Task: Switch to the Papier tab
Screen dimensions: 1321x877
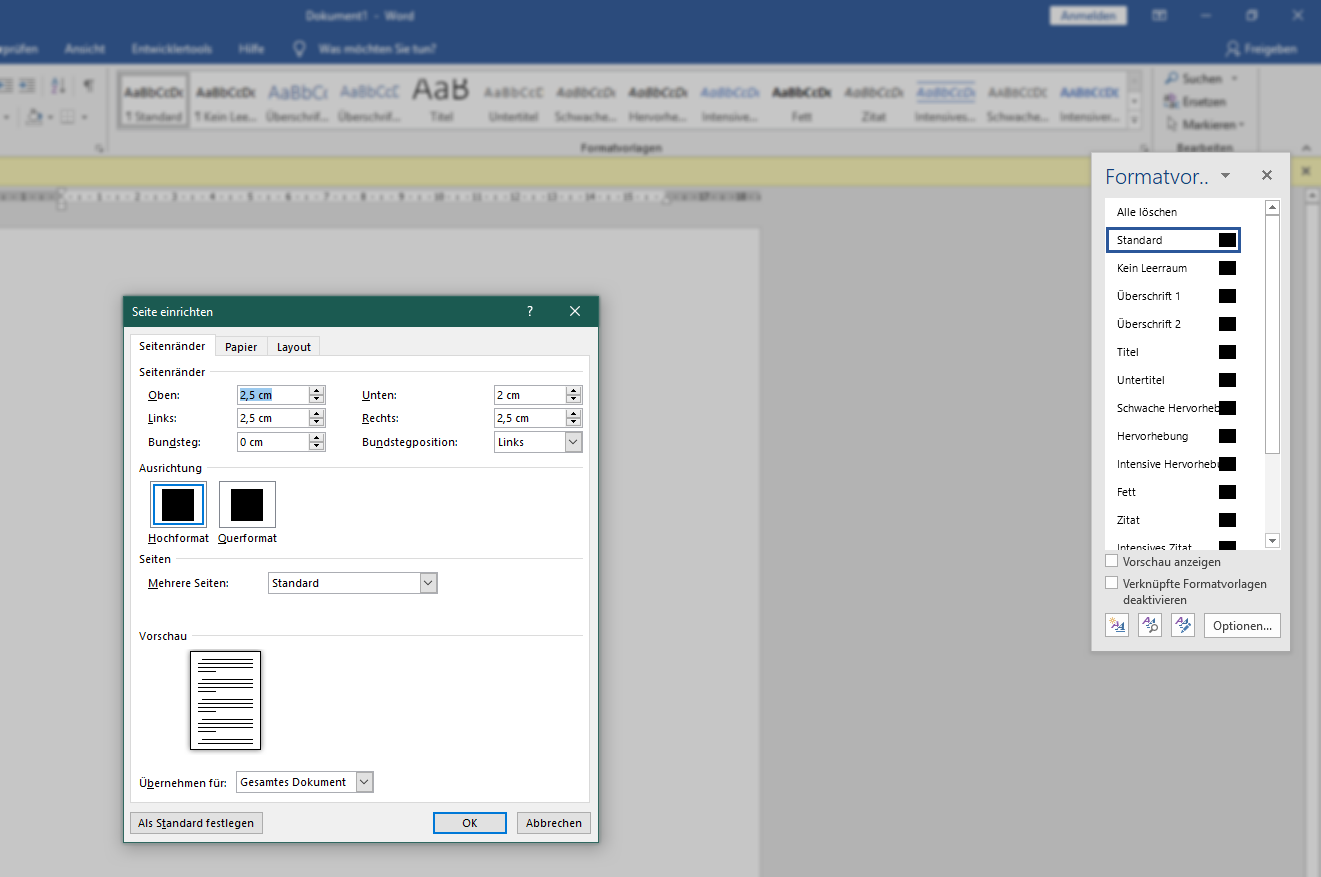Action: 241,347
